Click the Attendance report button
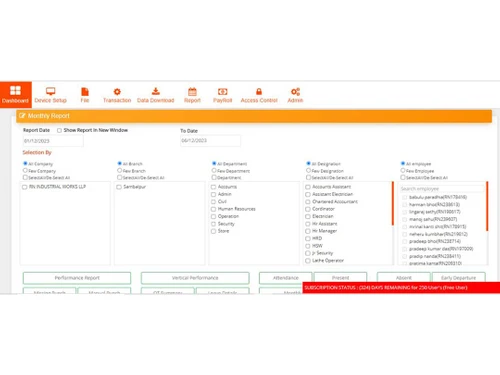 coord(286,278)
